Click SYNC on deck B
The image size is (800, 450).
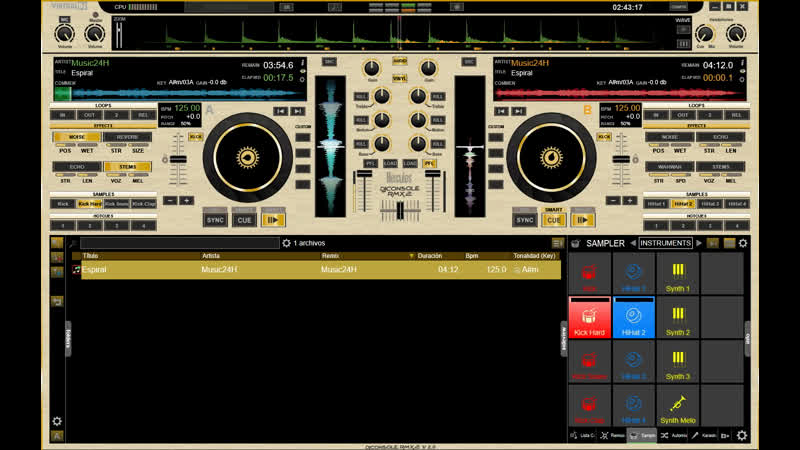pyautogui.click(x=524, y=220)
